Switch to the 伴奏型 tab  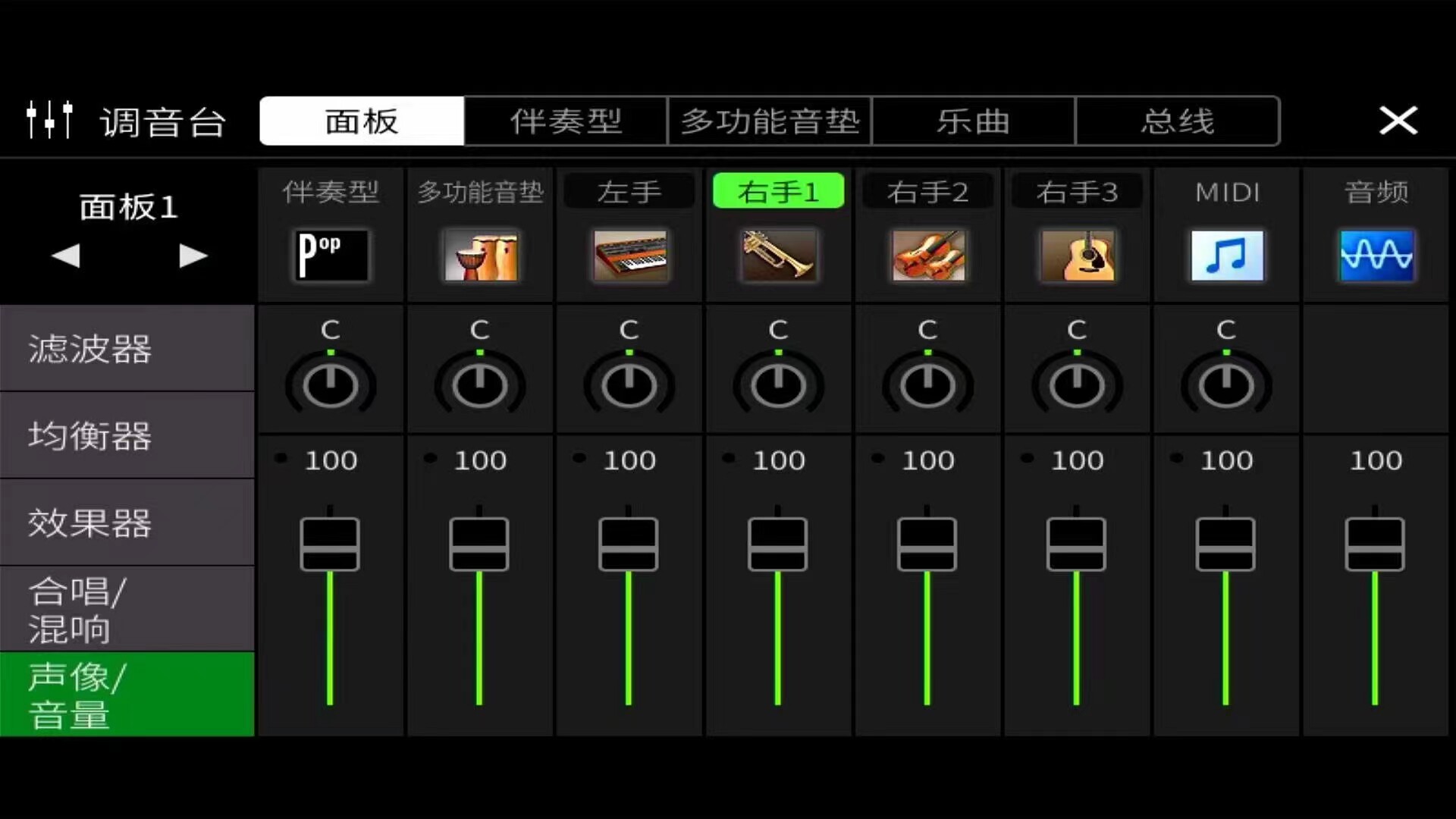click(566, 121)
